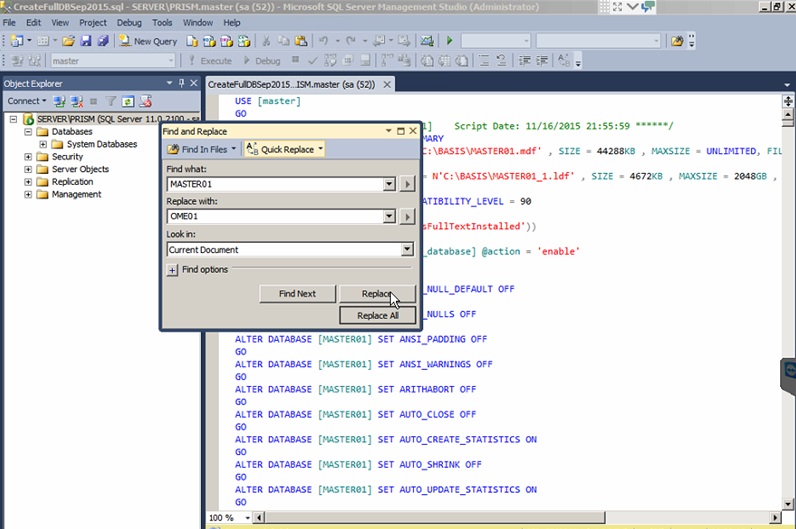796x529 pixels.
Task: Expand the Replication folder
Action: click(28, 182)
